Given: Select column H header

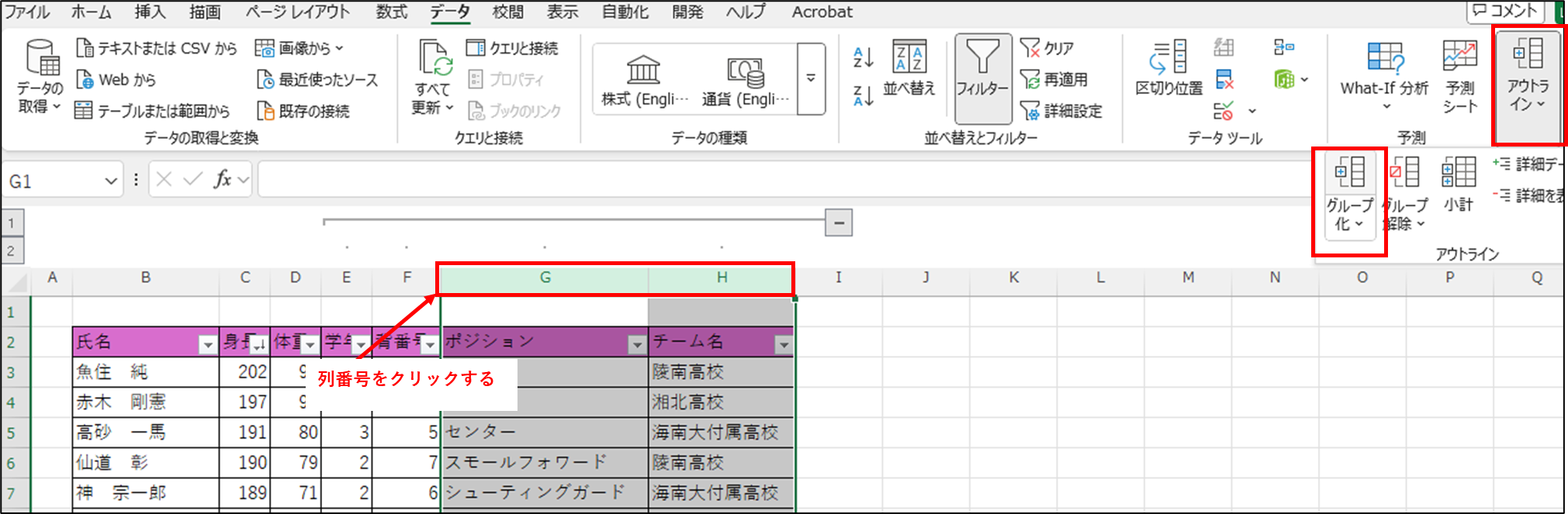Looking at the screenshot, I should [x=722, y=278].
